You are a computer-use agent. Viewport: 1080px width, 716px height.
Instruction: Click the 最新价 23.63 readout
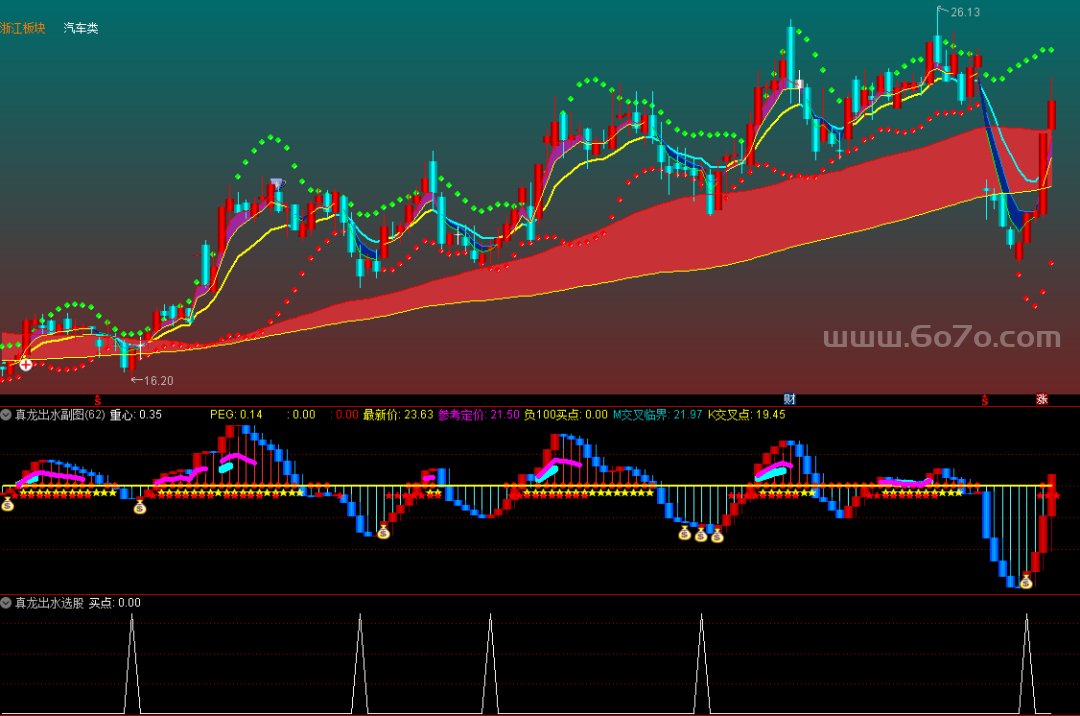(x=397, y=414)
